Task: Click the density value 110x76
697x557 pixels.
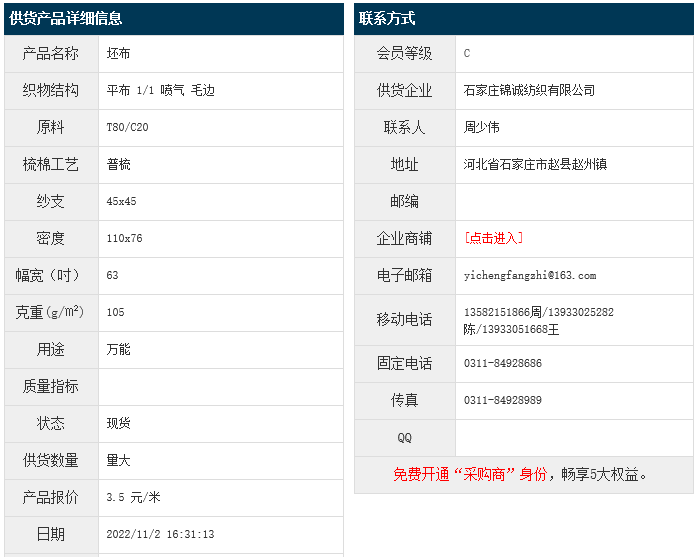Action: pos(124,238)
